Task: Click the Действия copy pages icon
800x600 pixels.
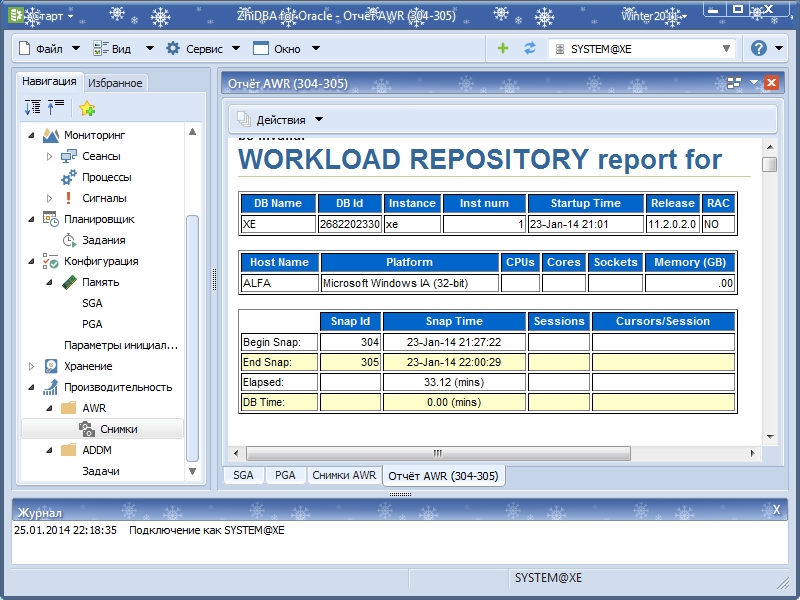Action: point(244,119)
